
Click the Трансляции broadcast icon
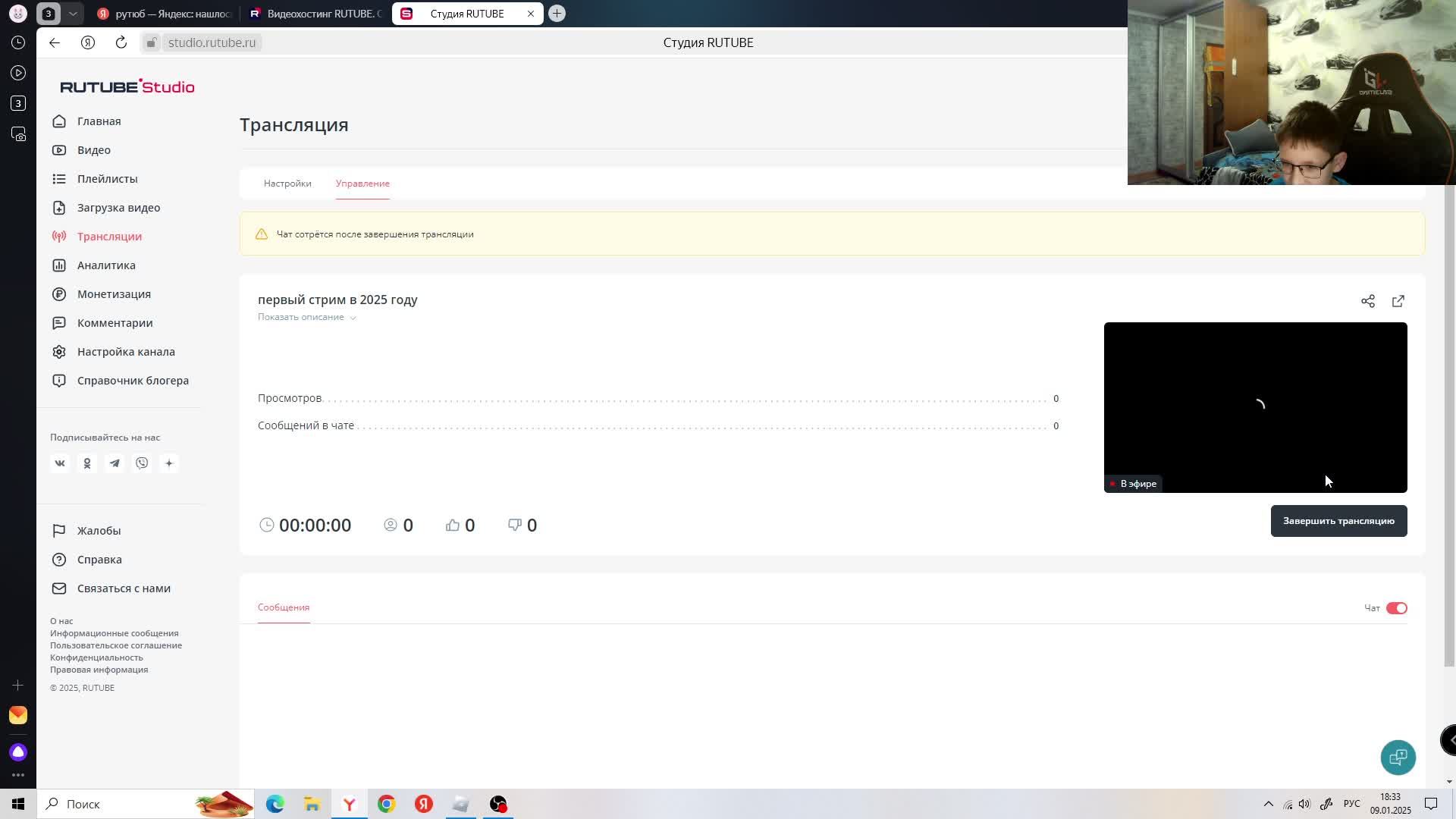[x=59, y=237]
